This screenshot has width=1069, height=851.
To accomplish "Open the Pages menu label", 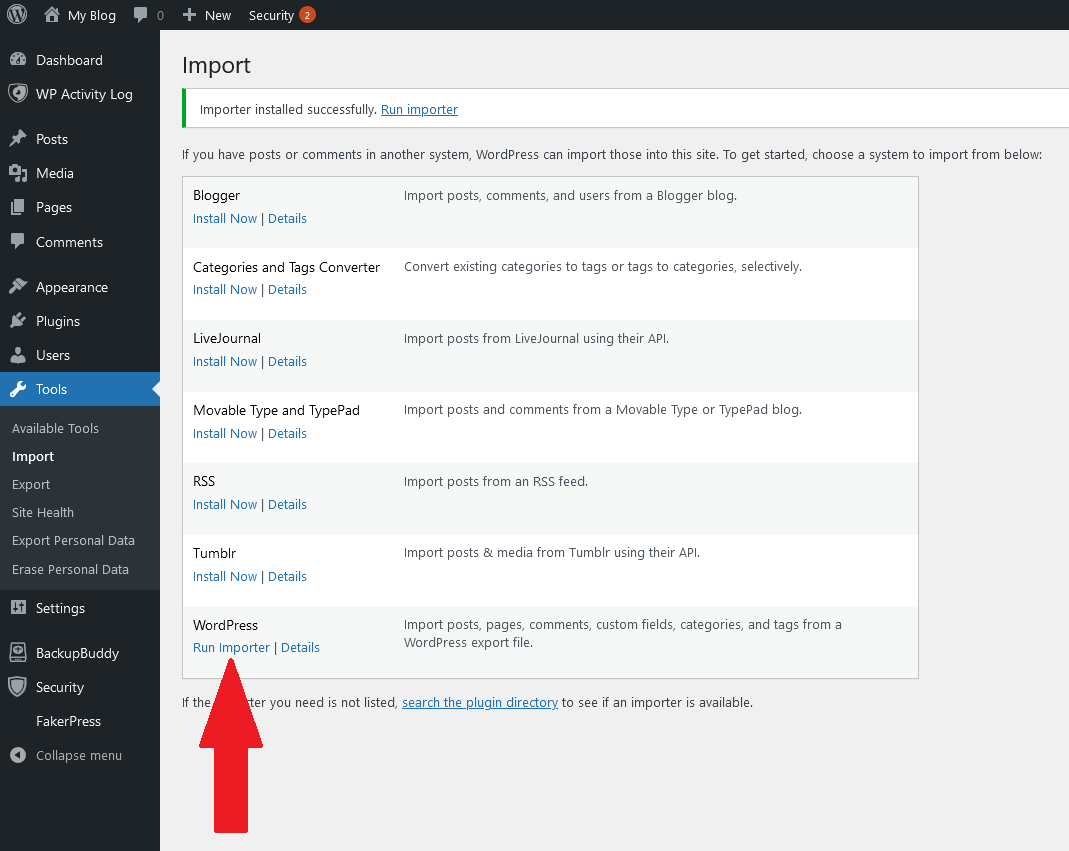I will click(54, 207).
